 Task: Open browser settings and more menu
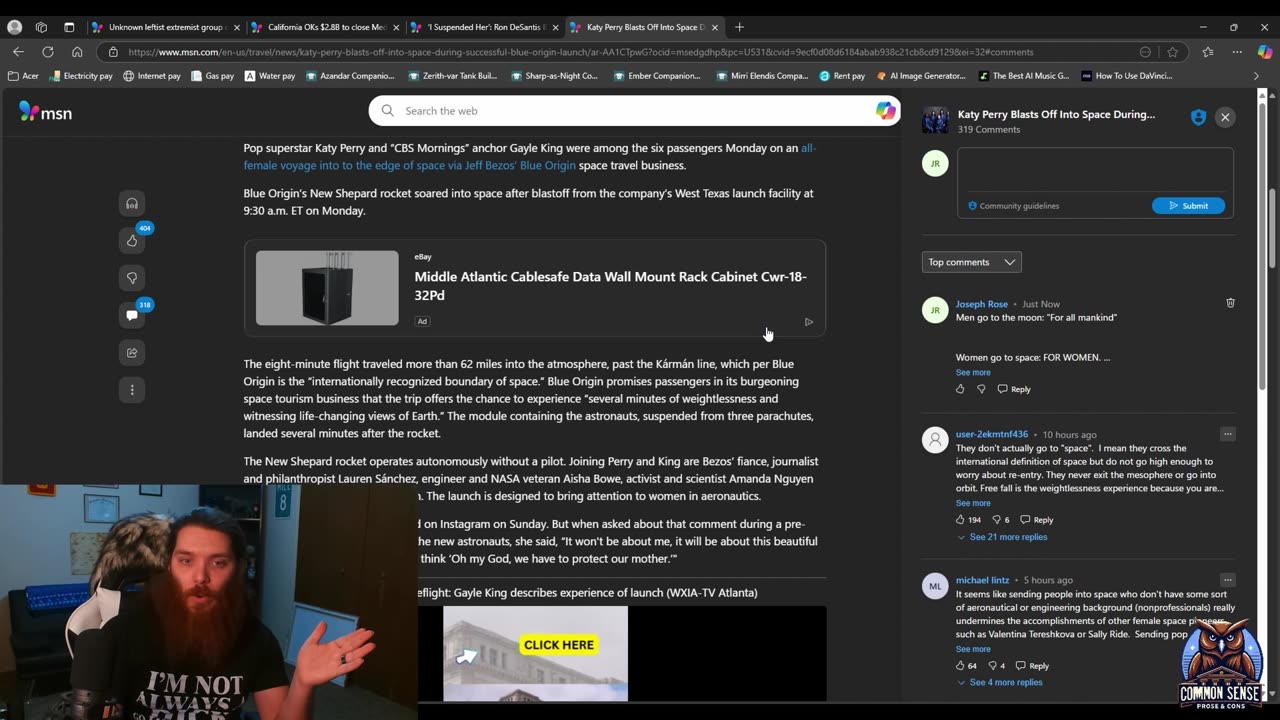[1237, 52]
